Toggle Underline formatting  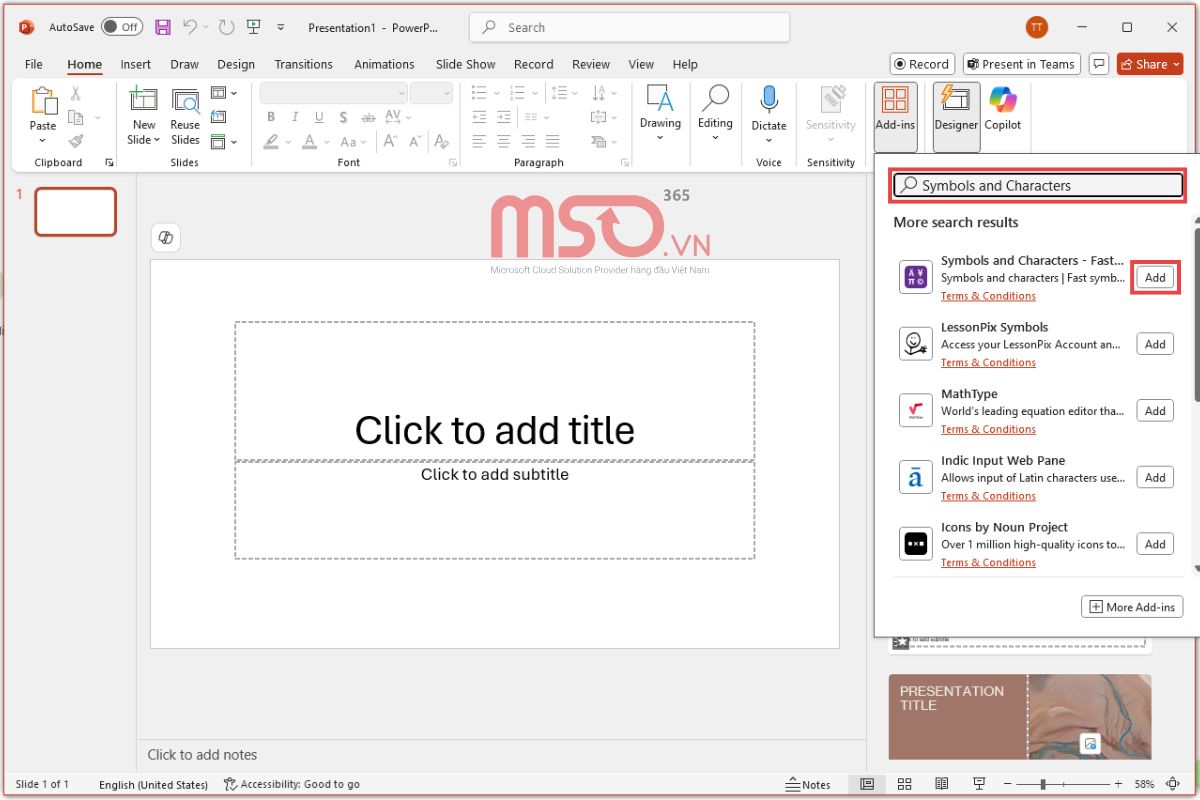click(x=319, y=117)
